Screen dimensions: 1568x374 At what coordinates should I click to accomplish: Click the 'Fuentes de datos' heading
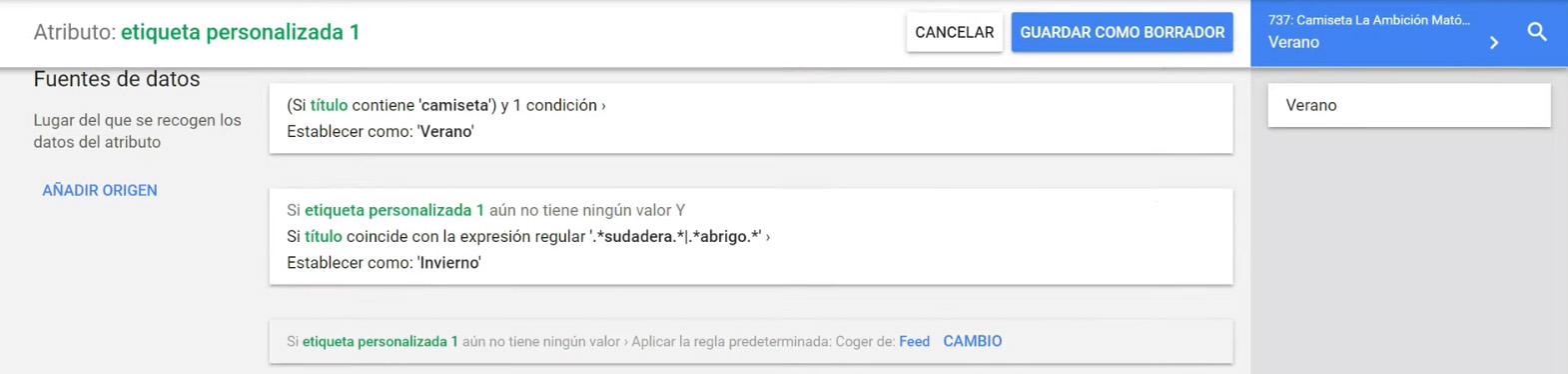pyautogui.click(x=117, y=79)
